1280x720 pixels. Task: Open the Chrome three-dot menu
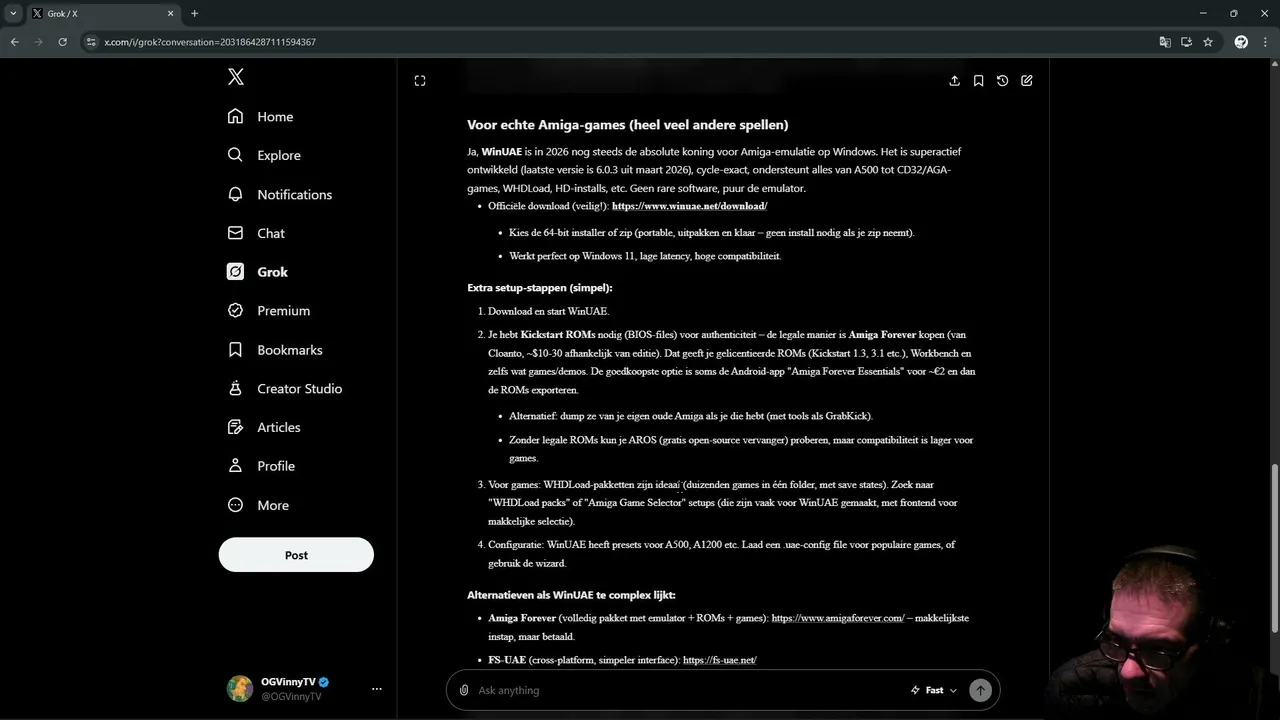(x=1266, y=42)
